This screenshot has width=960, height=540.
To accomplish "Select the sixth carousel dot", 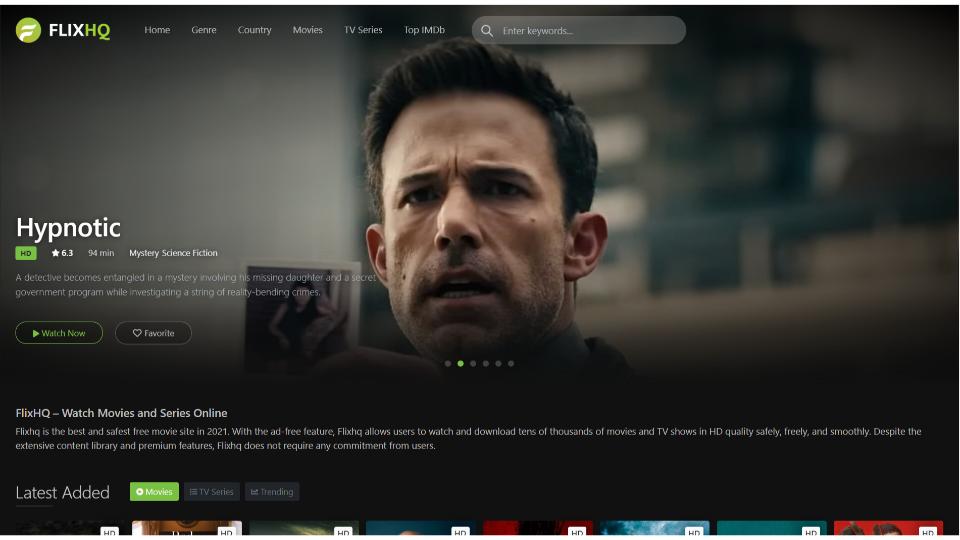I will (x=511, y=364).
